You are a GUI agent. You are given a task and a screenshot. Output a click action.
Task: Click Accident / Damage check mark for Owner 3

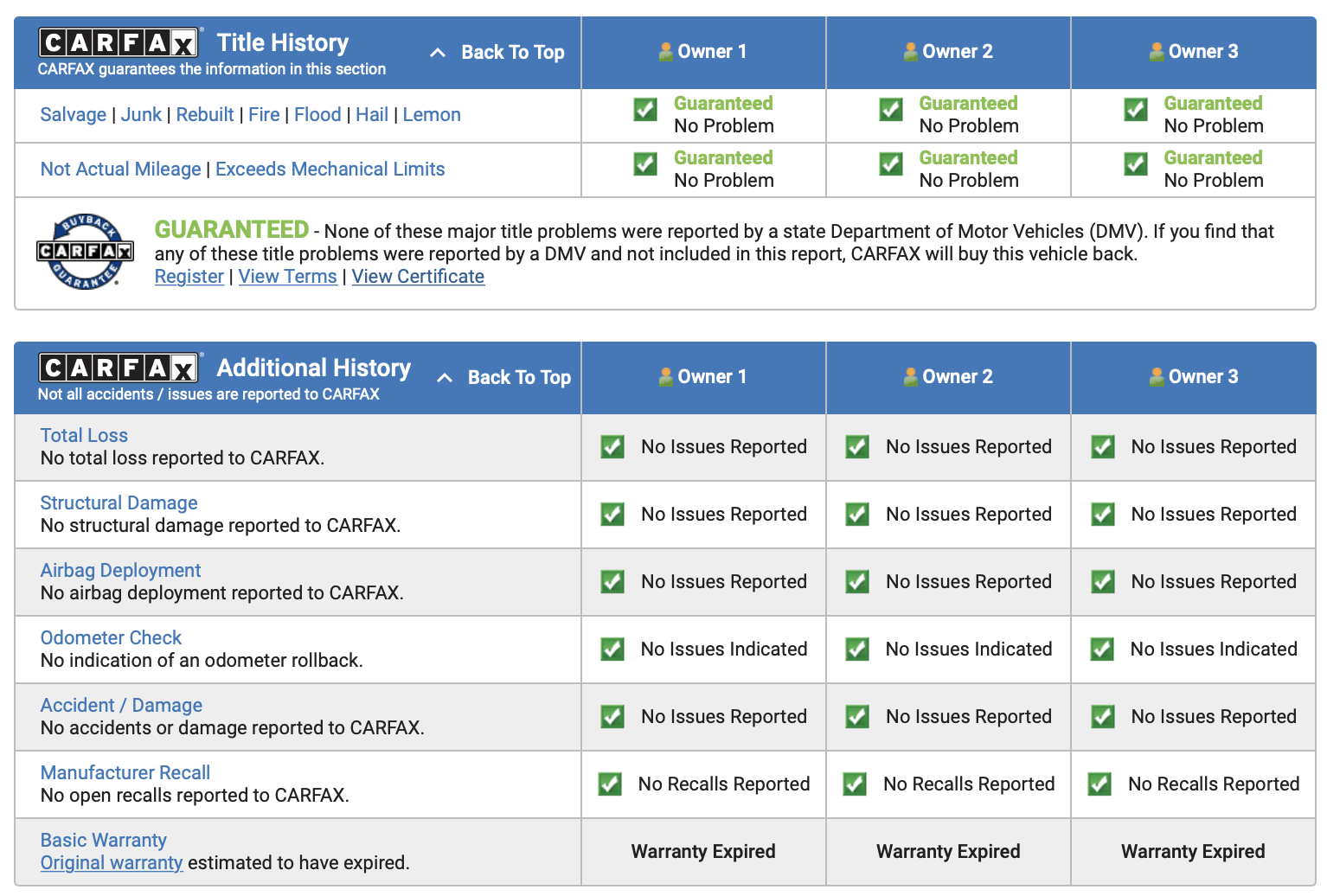click(x=1103, y=716)
